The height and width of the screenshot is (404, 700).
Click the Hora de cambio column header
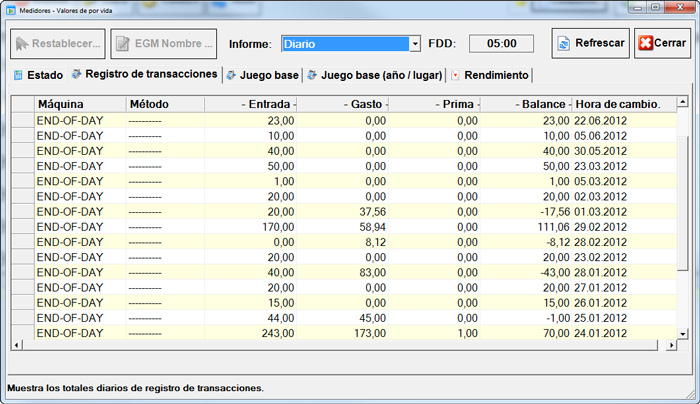[x=618, y=104]
